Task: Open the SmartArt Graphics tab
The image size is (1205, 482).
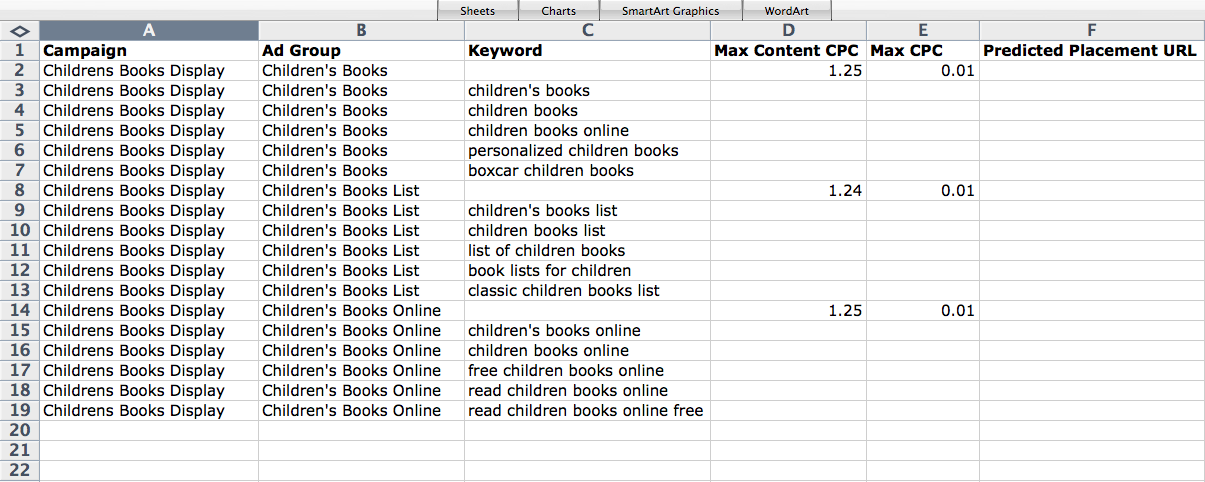Action: [669, 11]
